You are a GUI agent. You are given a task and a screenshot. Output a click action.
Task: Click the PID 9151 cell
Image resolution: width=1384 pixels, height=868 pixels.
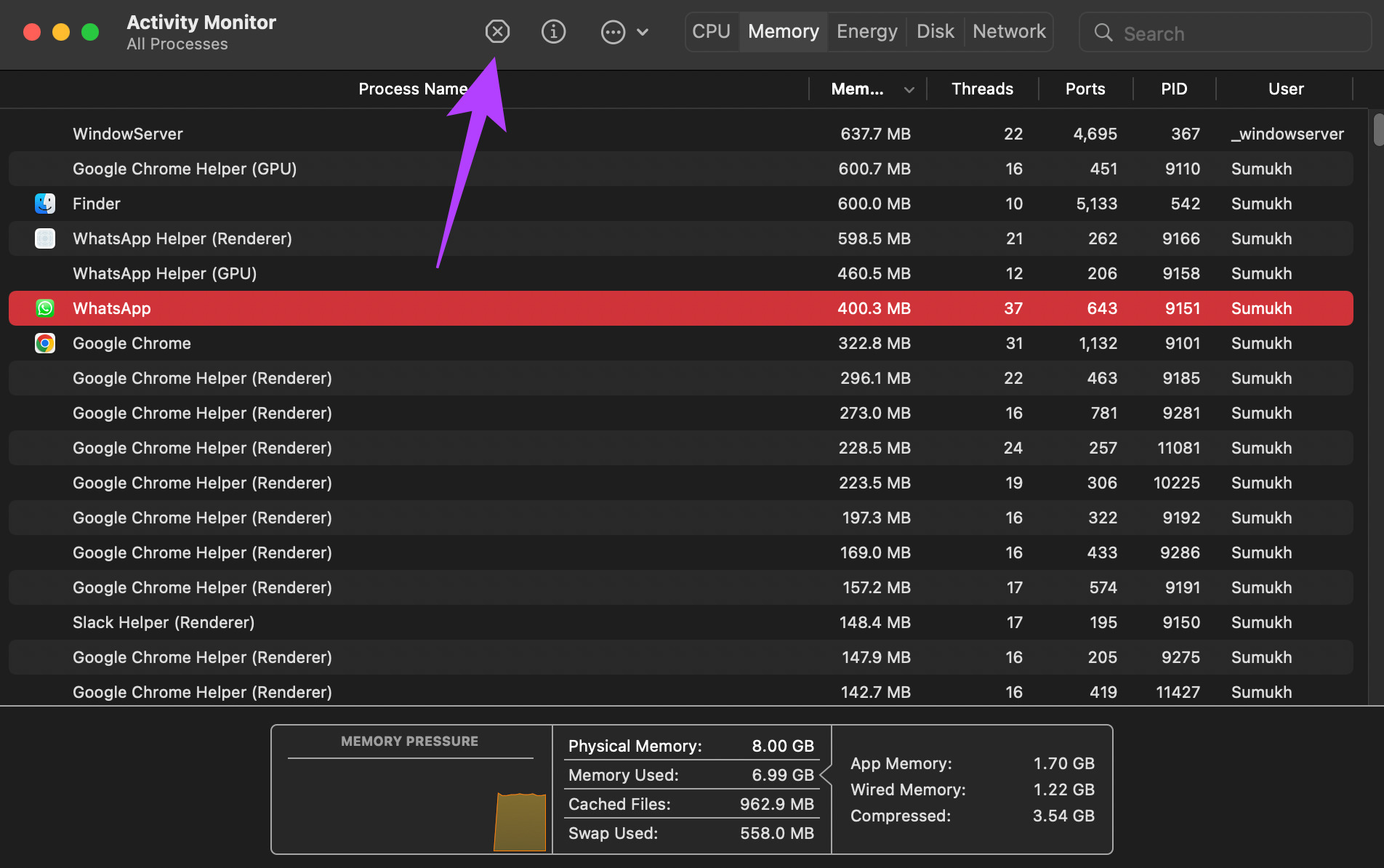(1183, 308)
